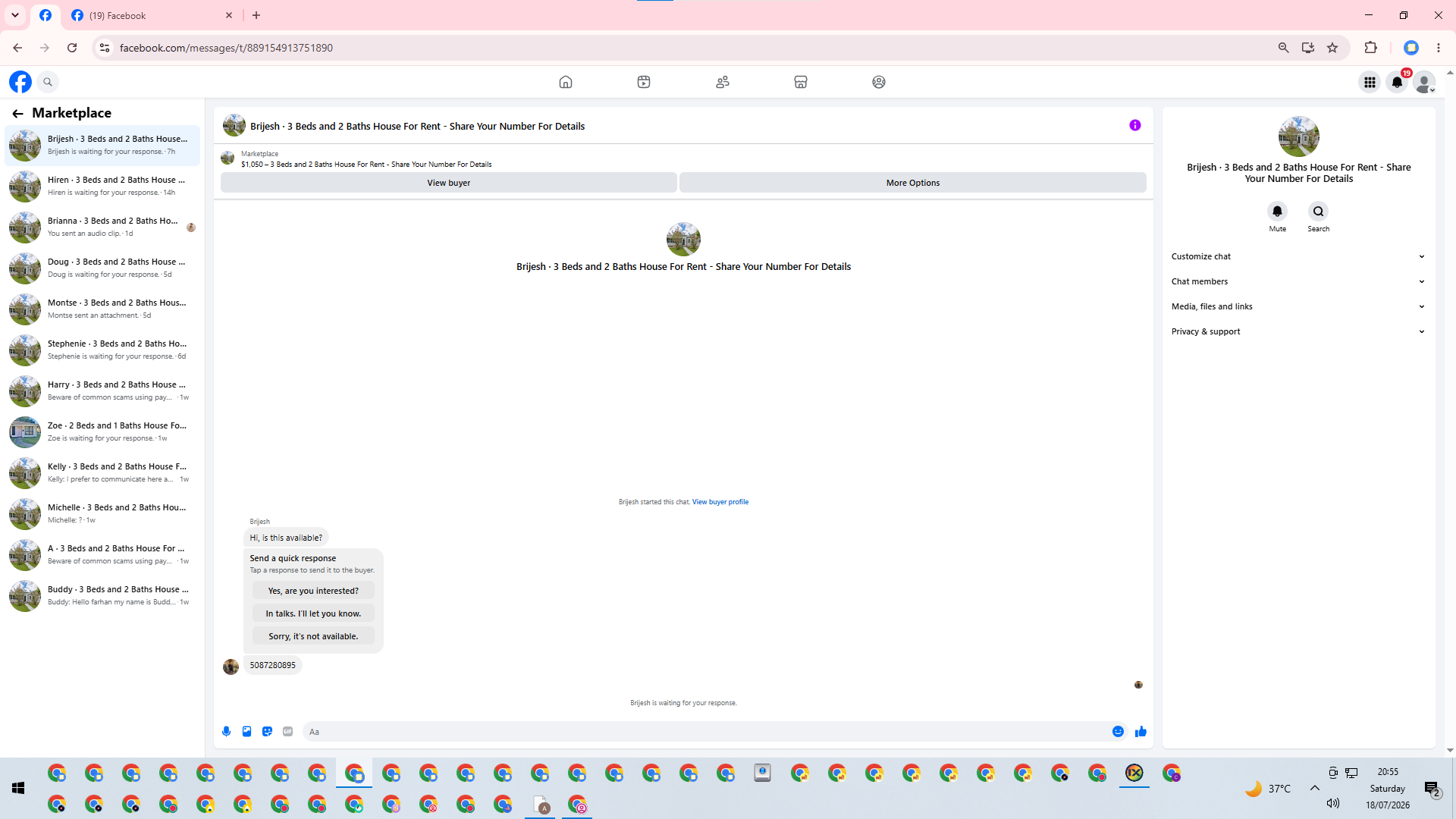Send a voice clip with microphone icon
The height and width of the screenshot is (819, 1456).
[x=226, y=732]
